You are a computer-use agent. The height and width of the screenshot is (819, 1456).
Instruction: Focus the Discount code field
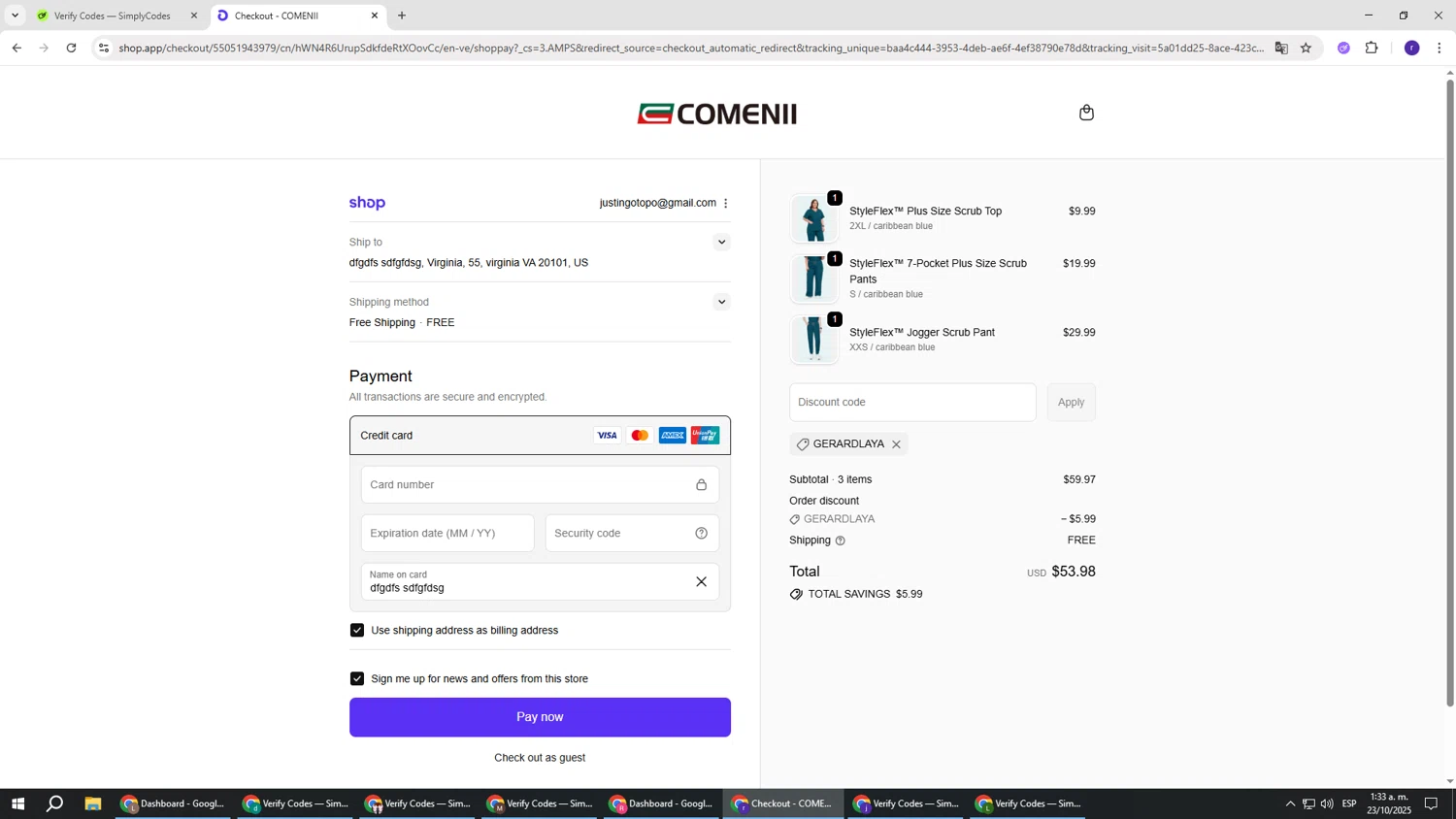[912, 403]
